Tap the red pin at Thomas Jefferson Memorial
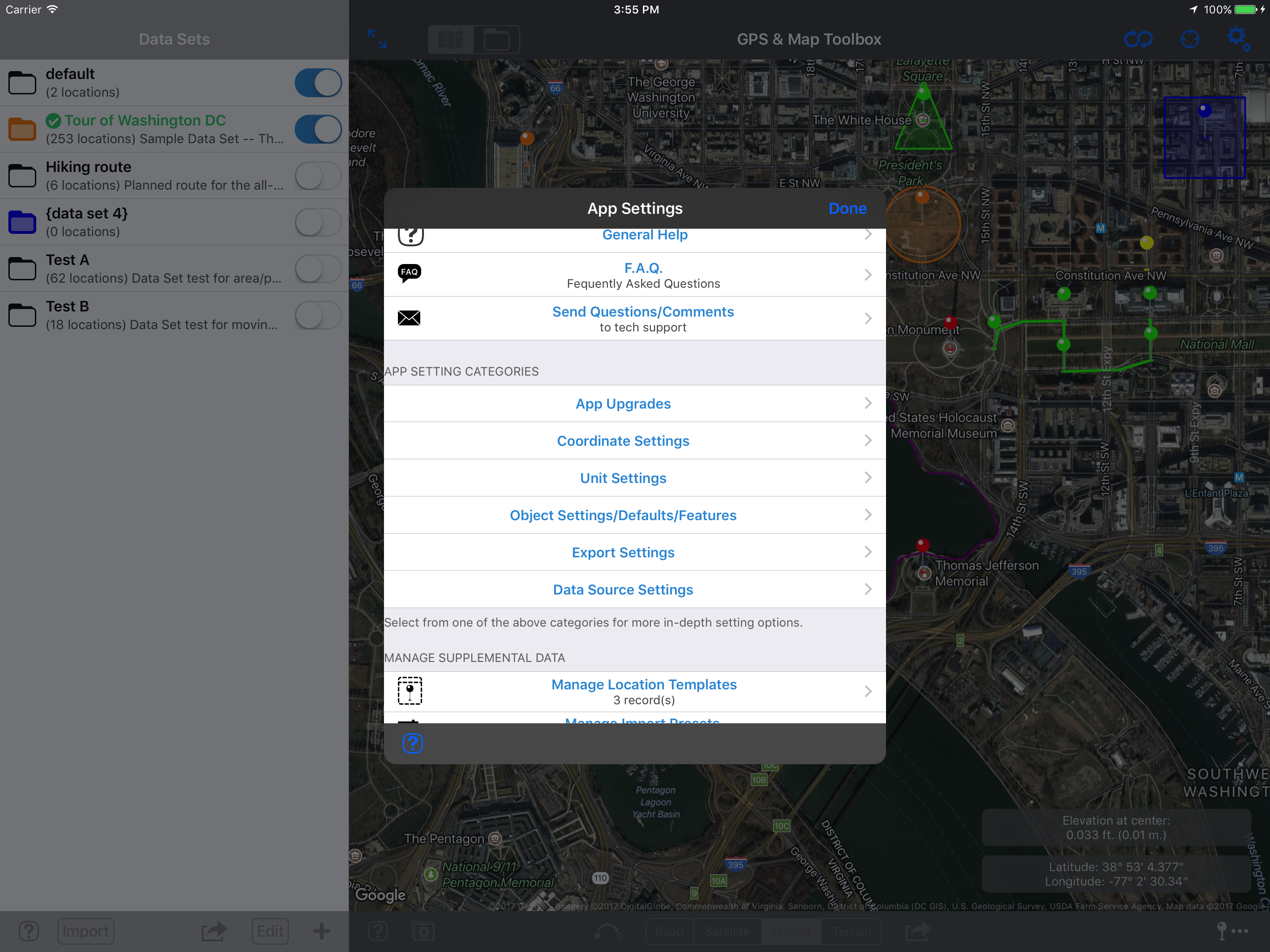The image size is (1270, 952). tap(923, 545)
